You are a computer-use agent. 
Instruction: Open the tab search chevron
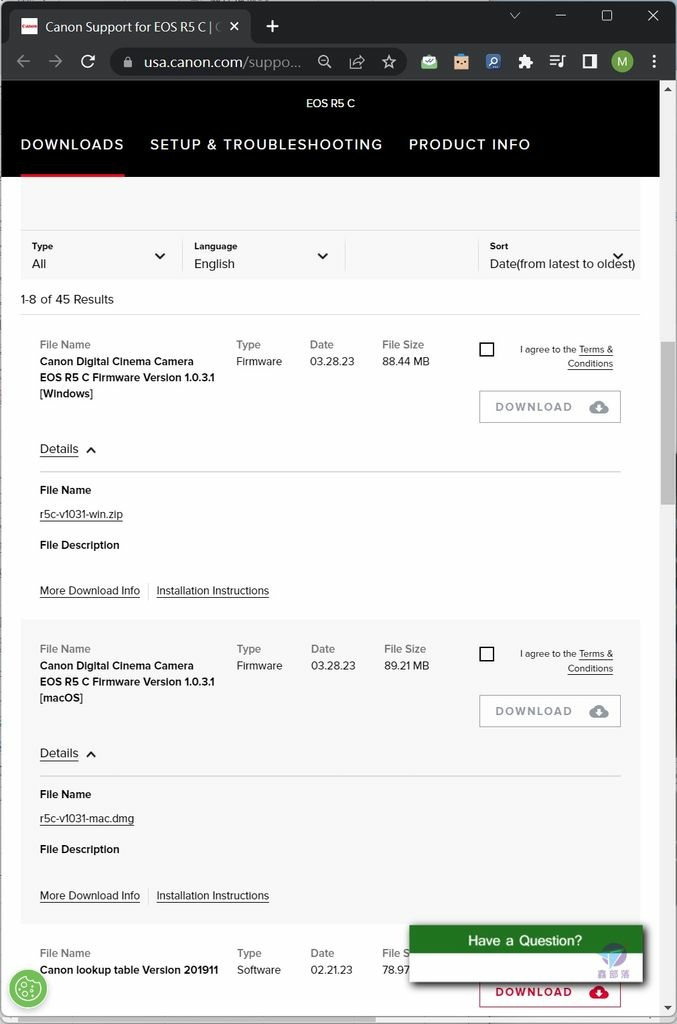[x=514, y=15]
